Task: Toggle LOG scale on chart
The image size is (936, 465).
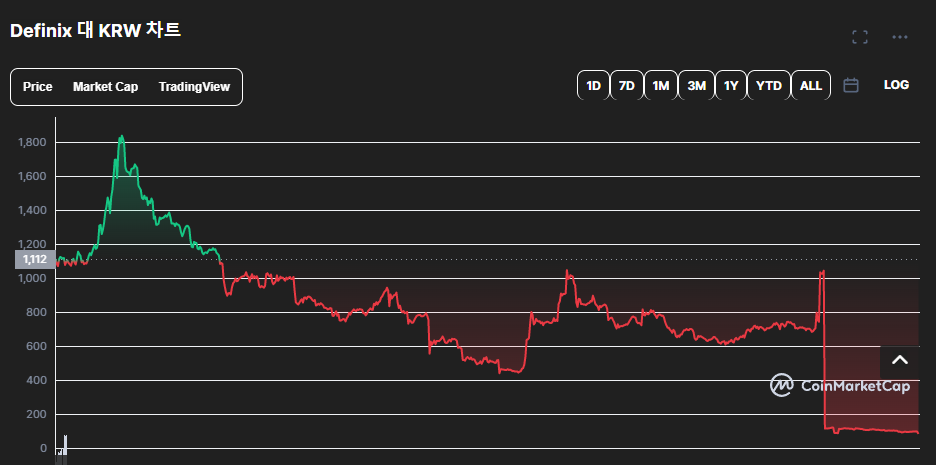Action: [896, 85]
